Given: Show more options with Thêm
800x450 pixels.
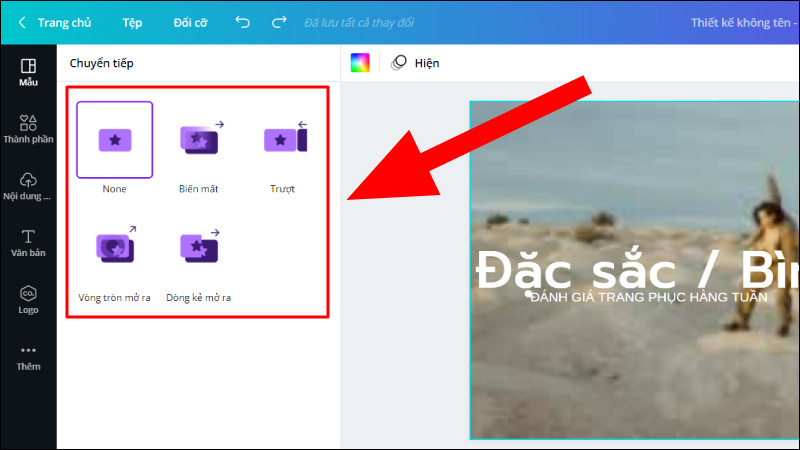Looking at the screenshot, I should [x=28, y=358].
